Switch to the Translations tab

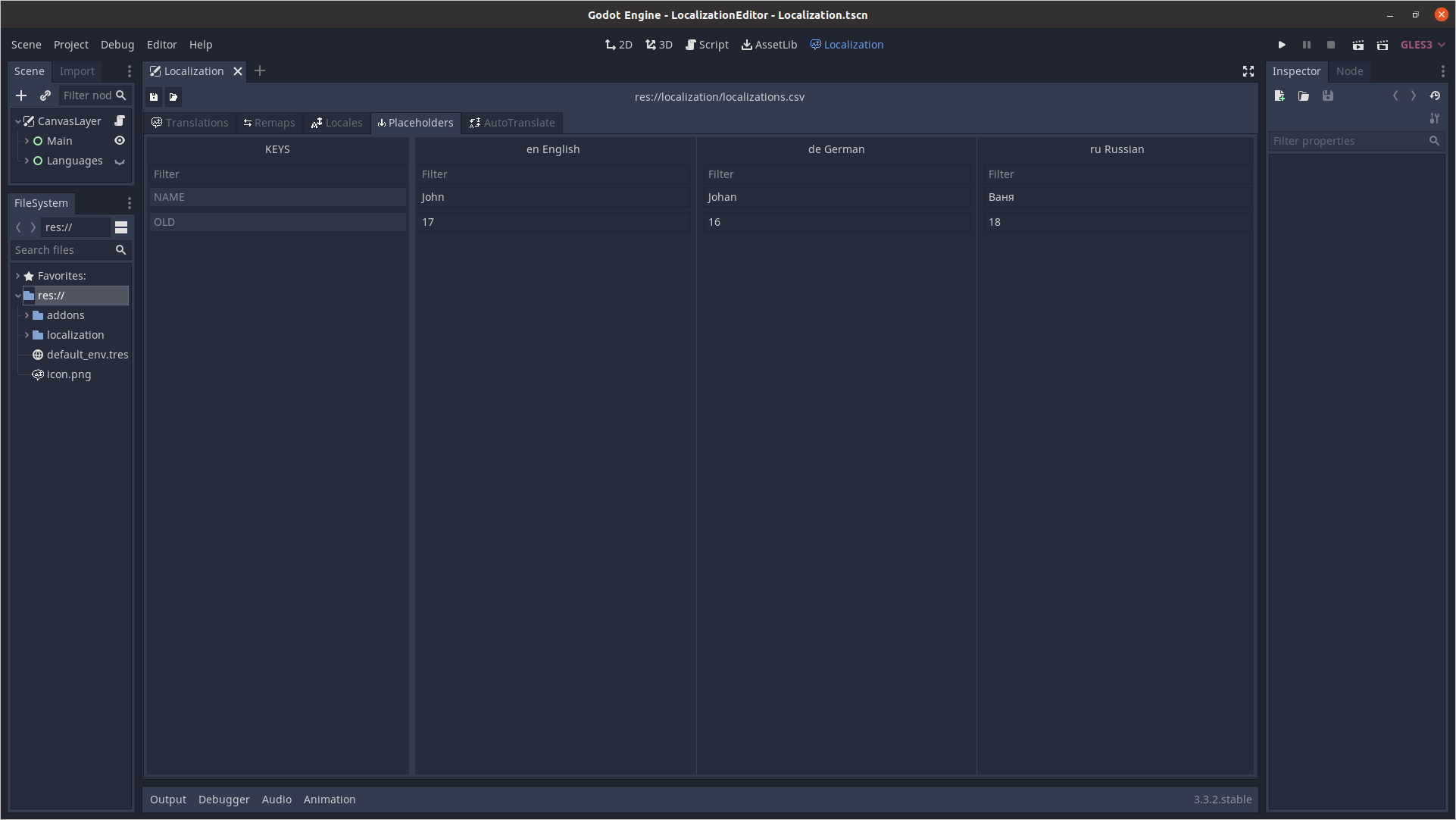tap(189, 123)
